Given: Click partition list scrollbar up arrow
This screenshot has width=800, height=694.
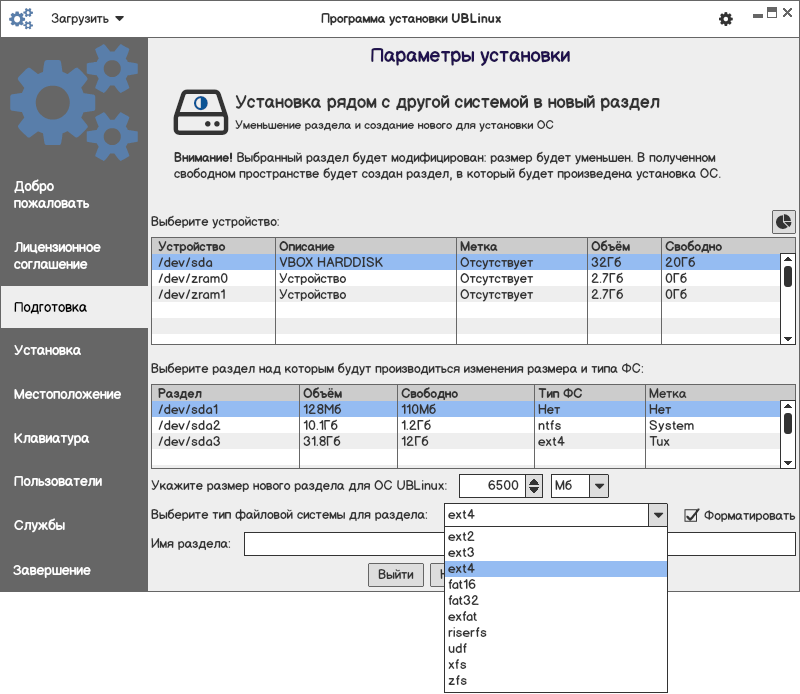Looking at the screenshot, I should pyautogui.click(x=788, y=406).
